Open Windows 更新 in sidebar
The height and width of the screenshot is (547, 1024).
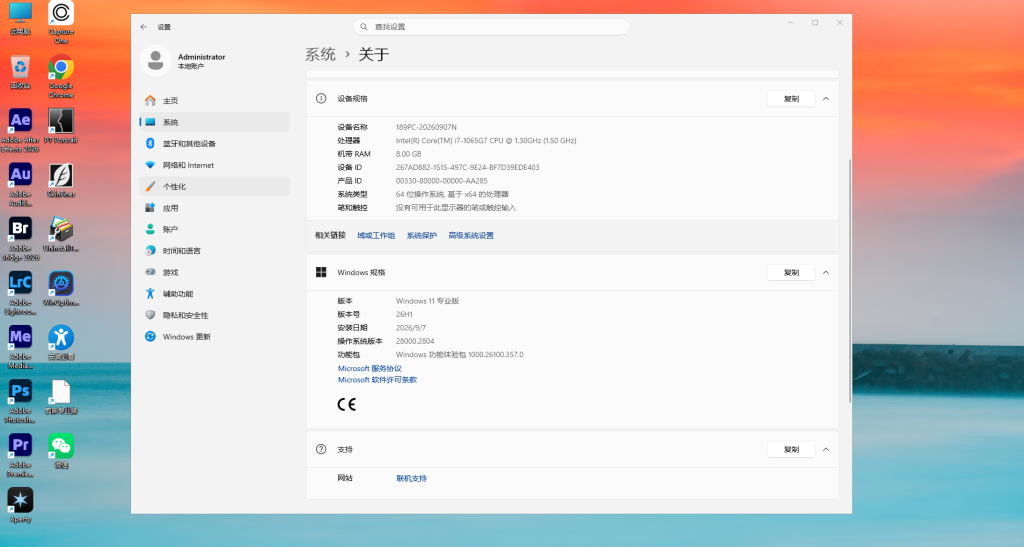click(x=214, y=337)
